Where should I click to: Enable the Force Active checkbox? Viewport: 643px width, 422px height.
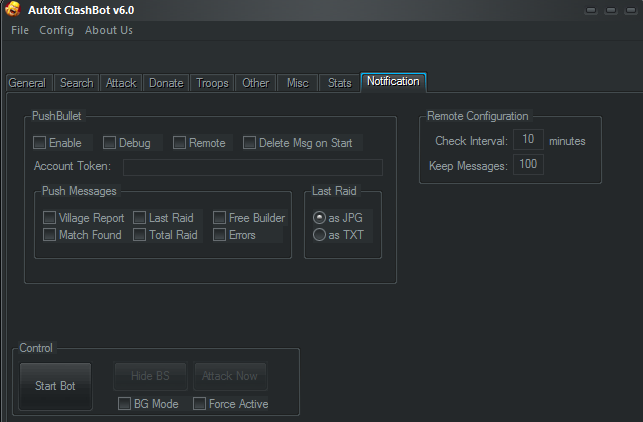pos(199,404)
